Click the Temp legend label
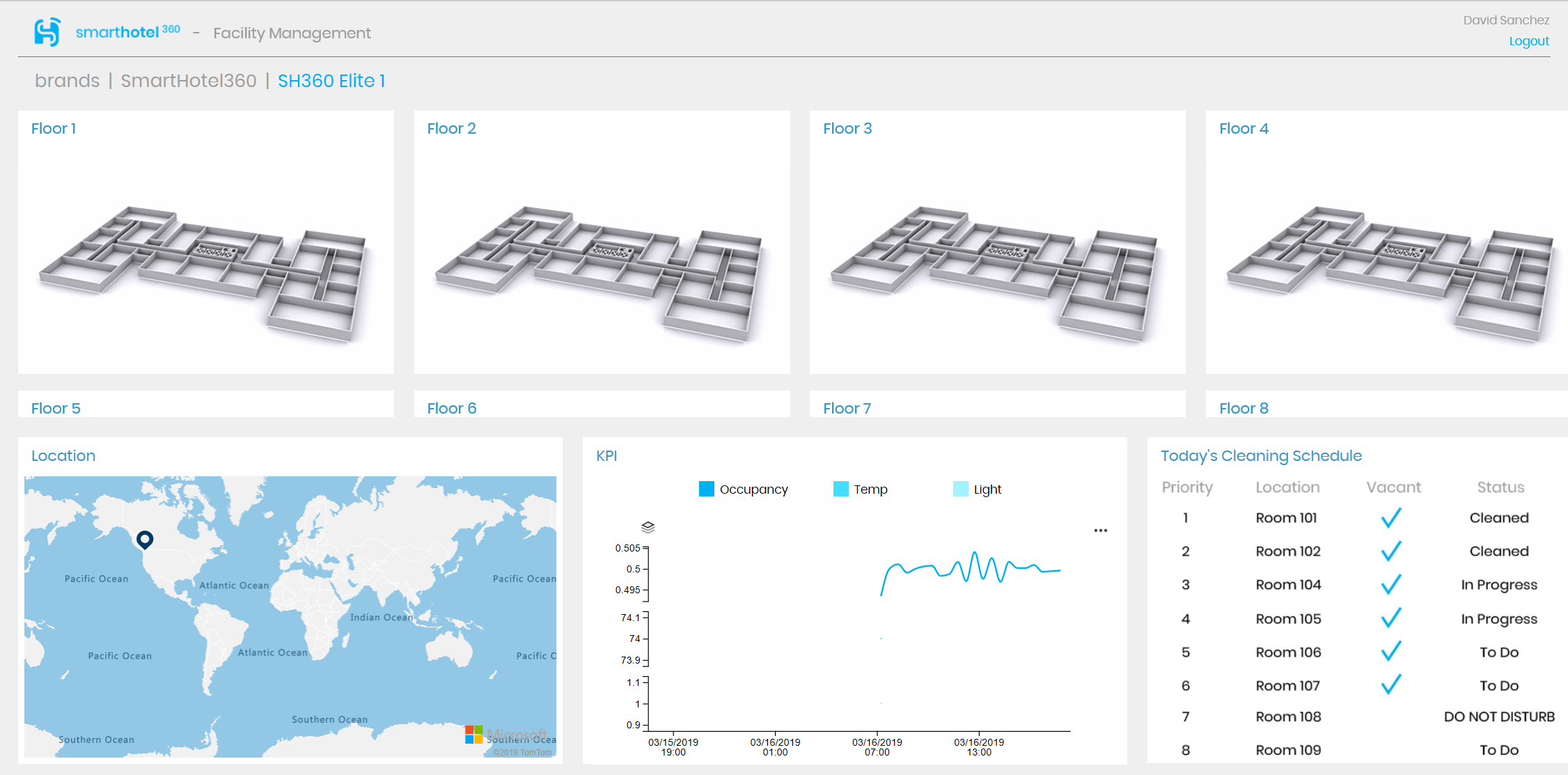Image resolution: width=1568 pixels, height=775 pixels. tap(871, 490)
